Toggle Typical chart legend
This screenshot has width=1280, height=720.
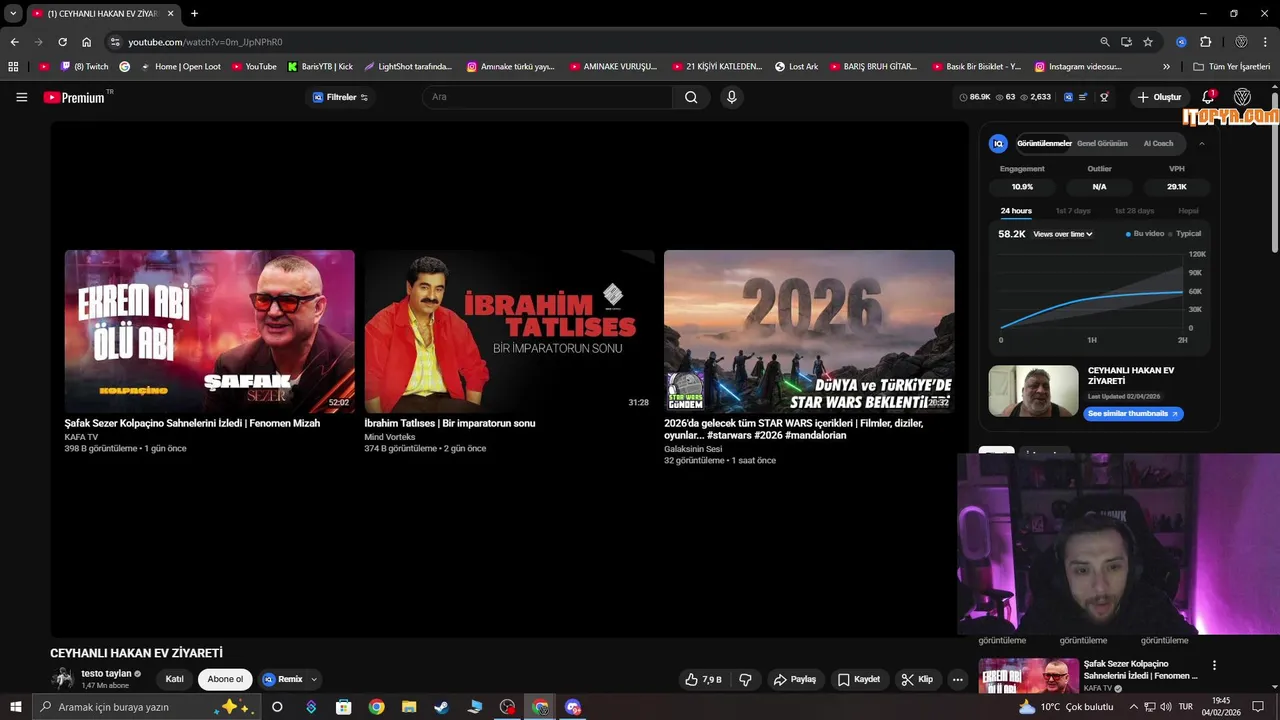coord(1185,234)
